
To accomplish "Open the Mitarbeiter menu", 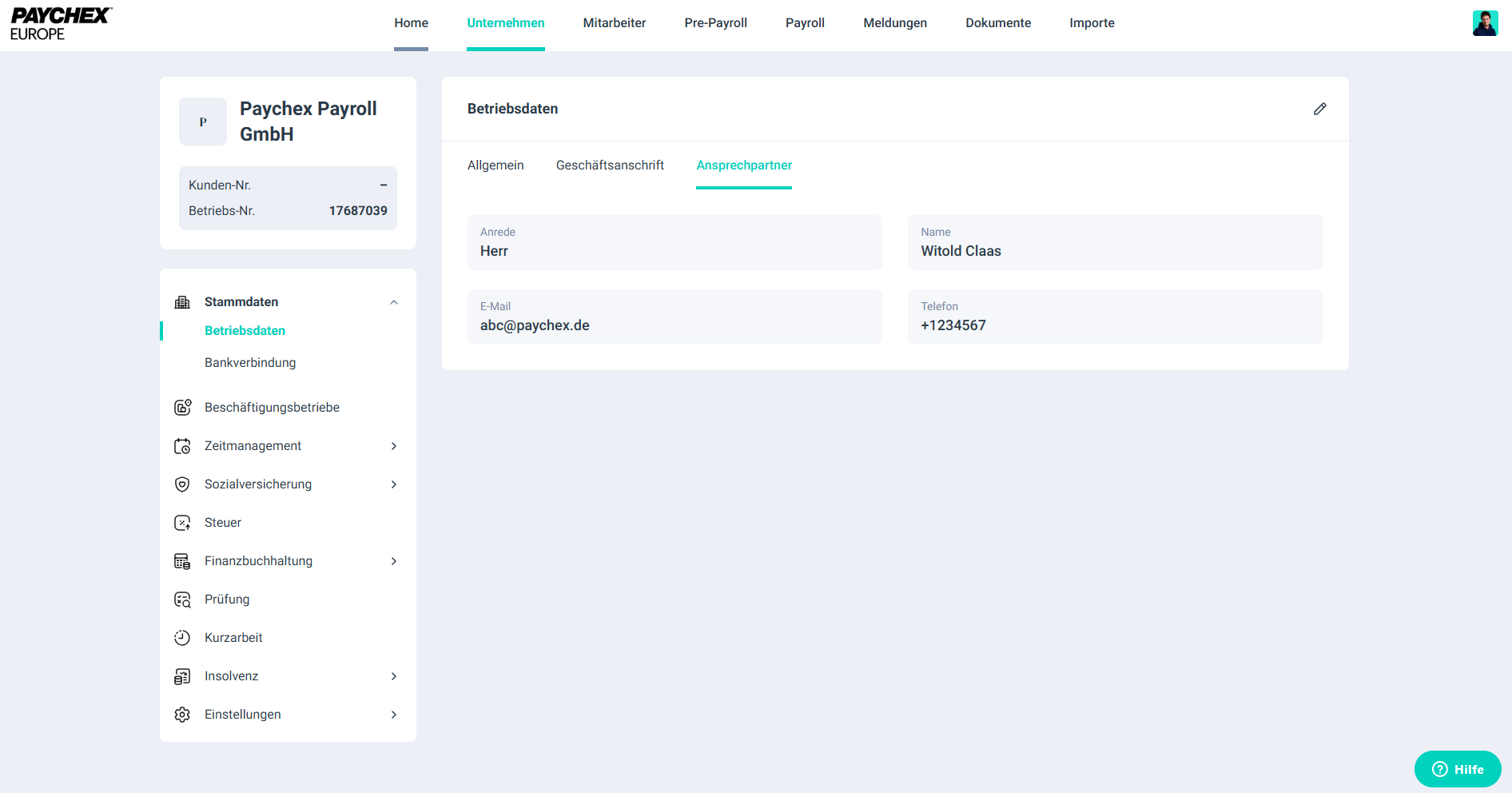I will 614,23.
